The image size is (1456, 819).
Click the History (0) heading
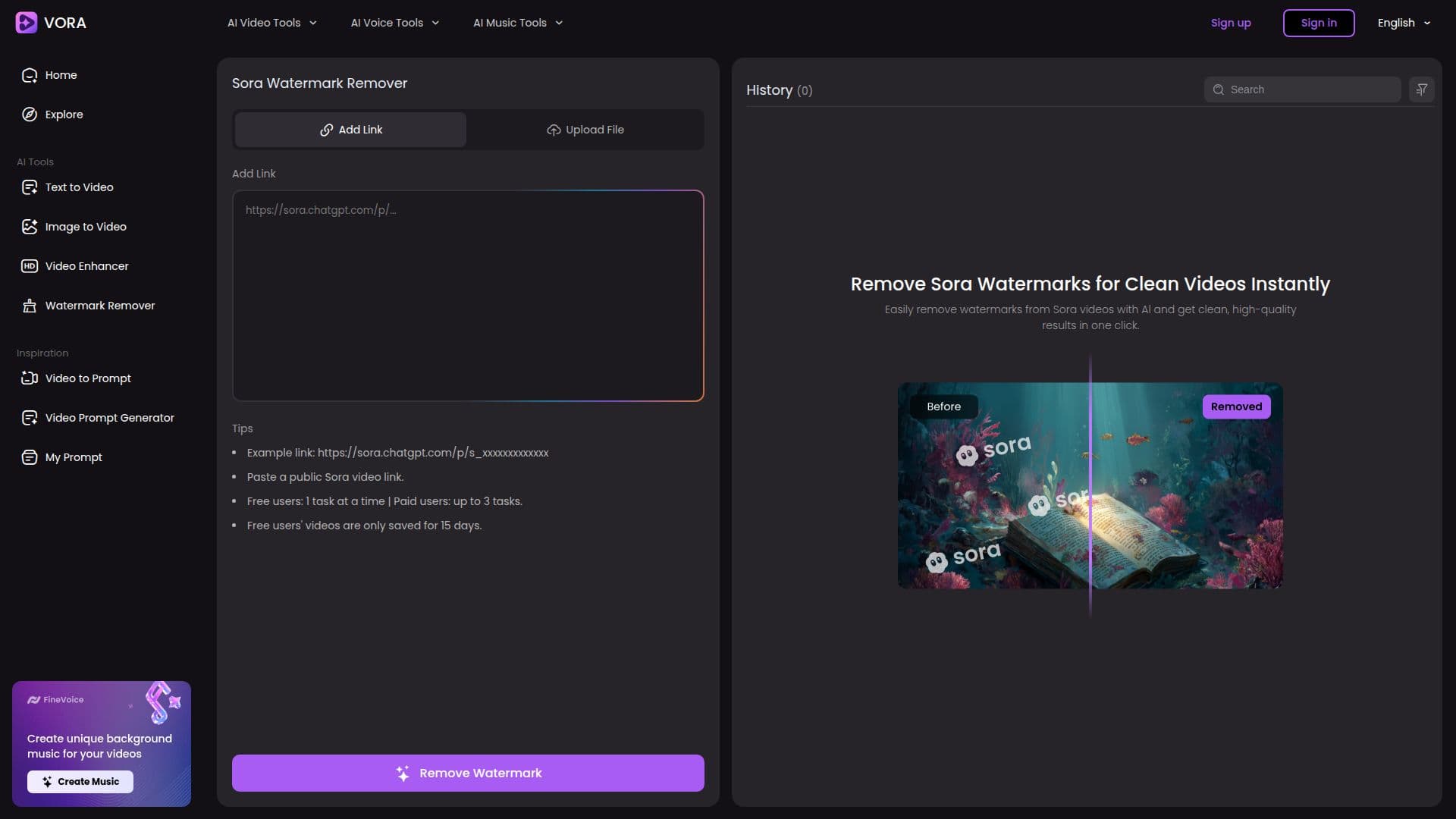(x=779, y=90)
